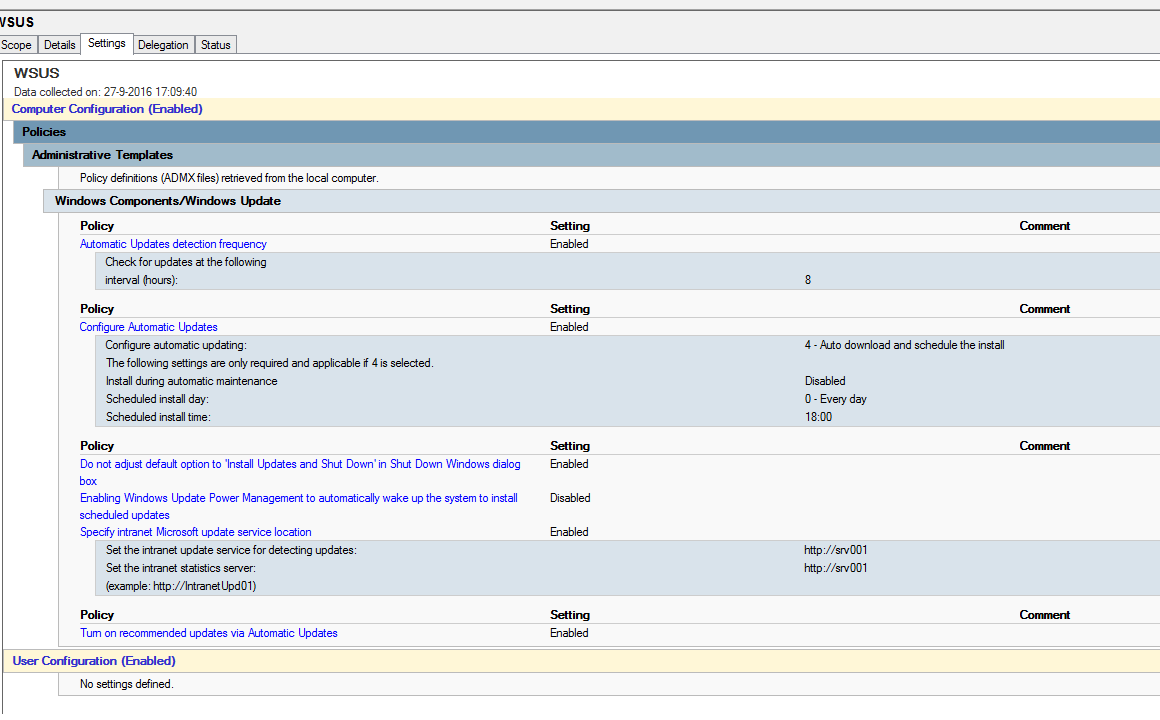Collapse the Computer Configuration (Enabled) section
The height and width of the screenshot is (720, 1160).
(107, 109)
